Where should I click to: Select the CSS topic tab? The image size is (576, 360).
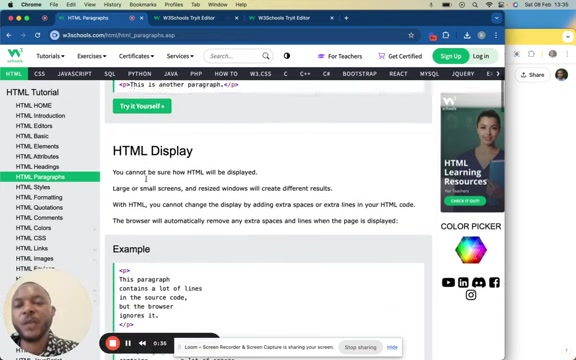pyautogui.click(x=39, y=74)
